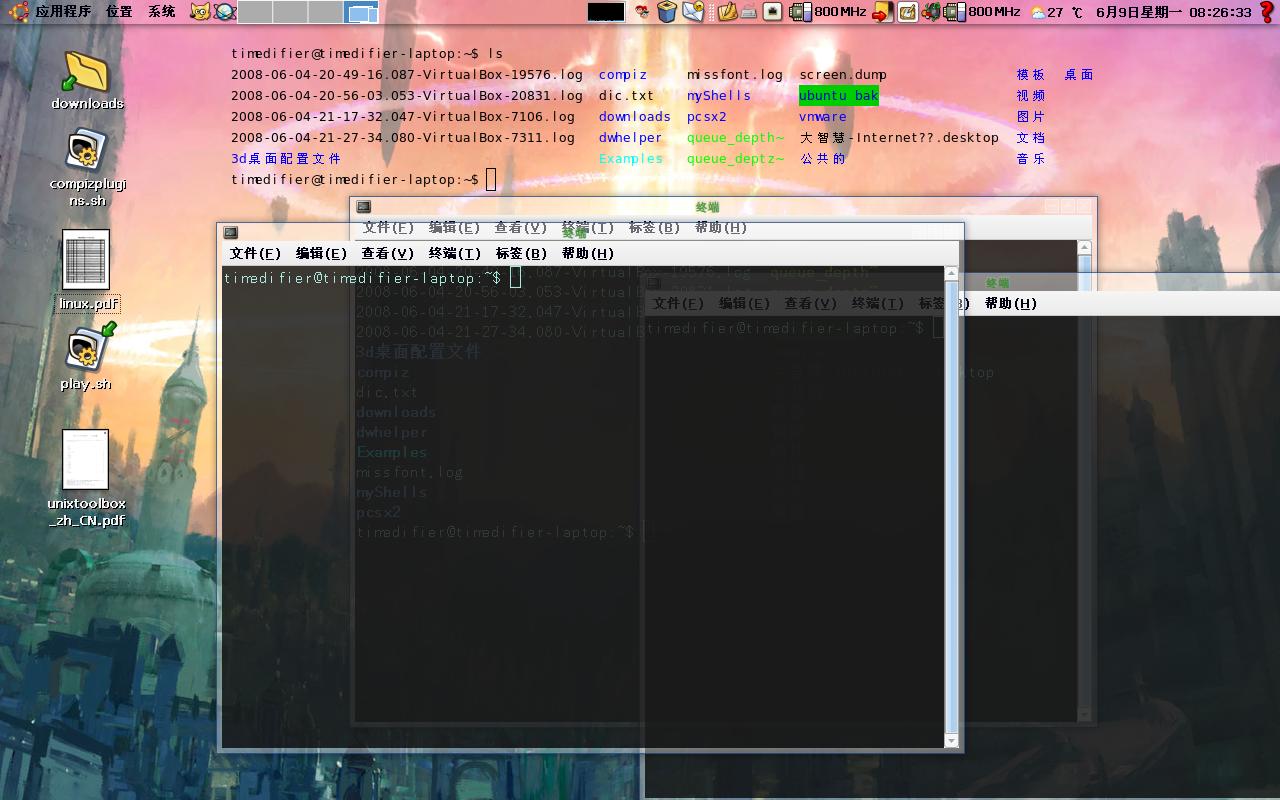Click 'compiz' in desktop ls output
The image size is (1280, 800).
(623, 75)
